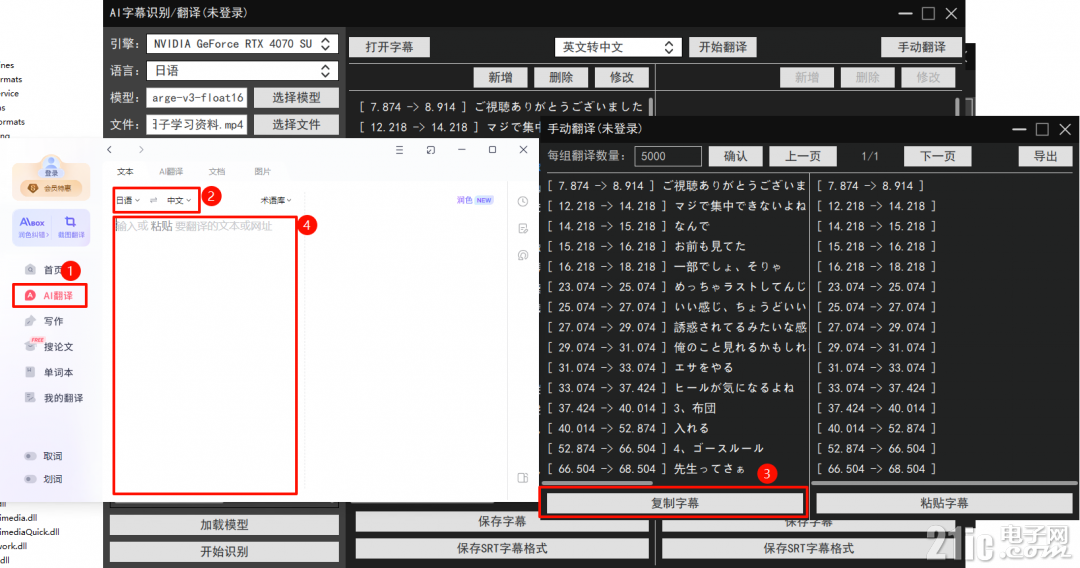Focus the translation text input area
The height and width of the screenshot is (568, 1080).
point(205,355)
